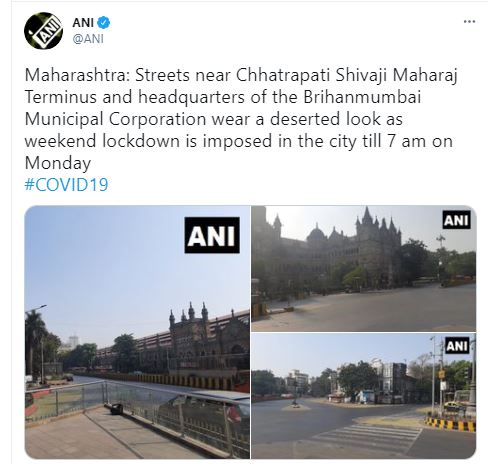Click the ANI watermark on the left photo

click(212, 235)
